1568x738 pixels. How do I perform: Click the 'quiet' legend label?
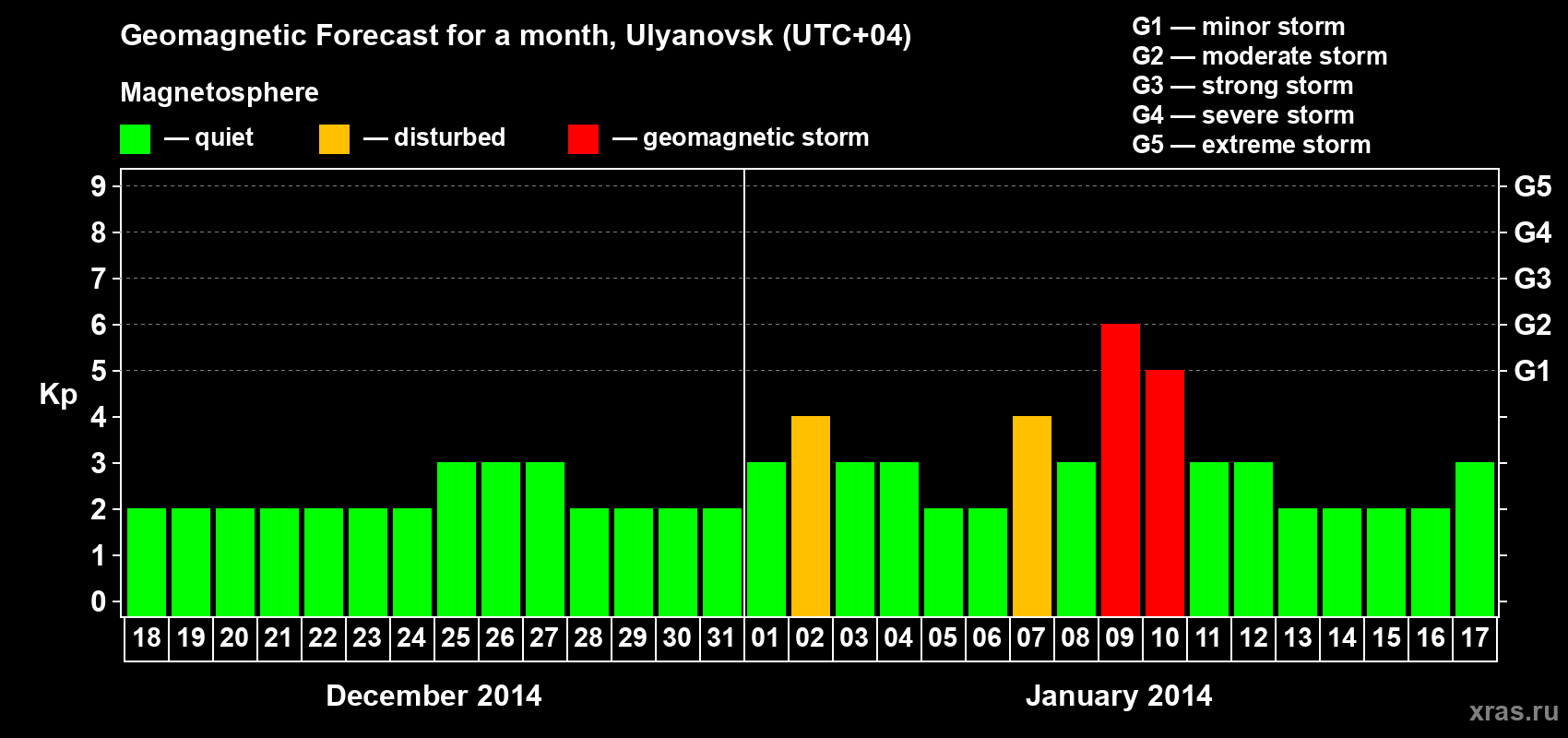pos(224,137)
